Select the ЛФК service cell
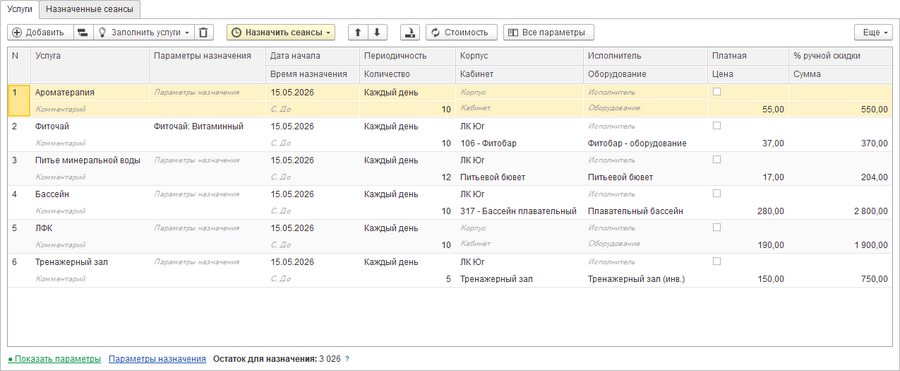Screen dimensions: 900x371 click(90, 227)
